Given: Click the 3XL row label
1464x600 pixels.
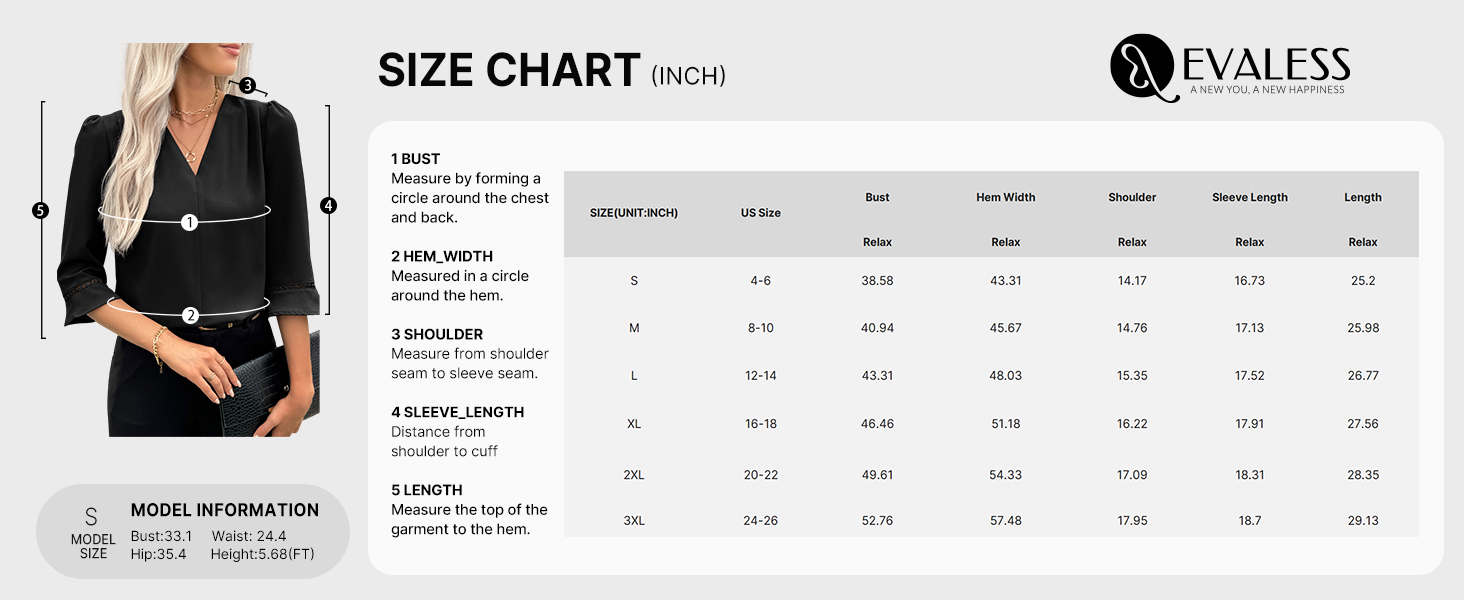Looking at the screenshot, I should click(x=634, y=520).
